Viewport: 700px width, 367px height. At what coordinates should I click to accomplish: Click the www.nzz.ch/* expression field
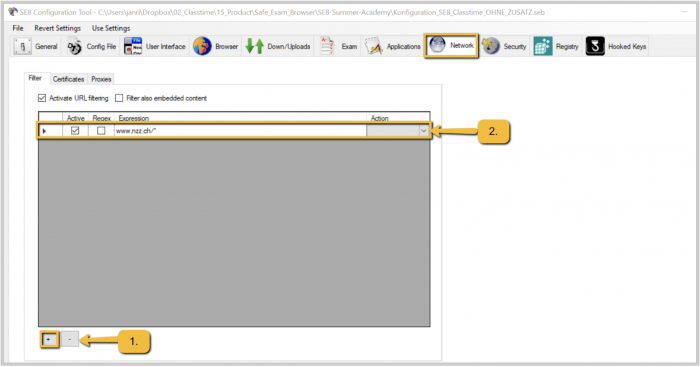click(240, 130)
